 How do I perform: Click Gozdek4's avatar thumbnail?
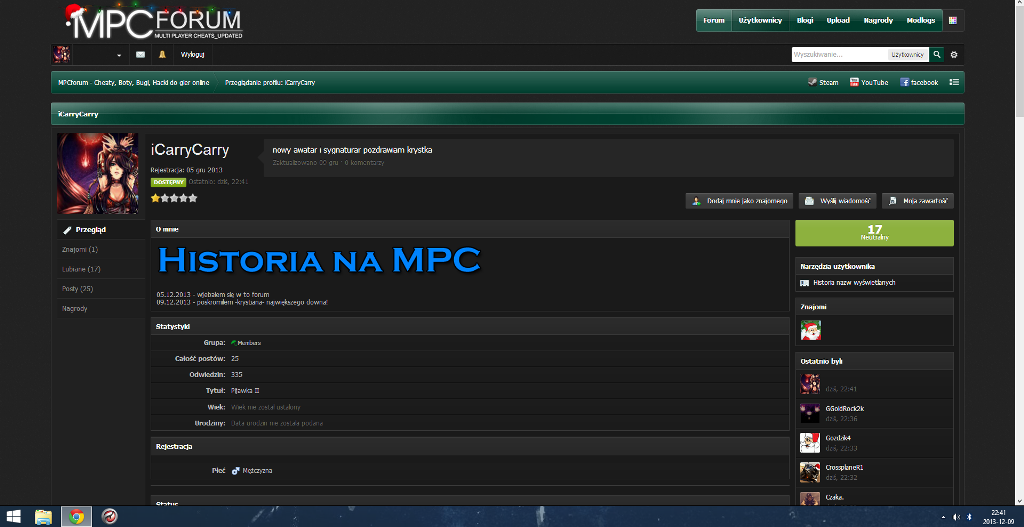coord(810,442)
